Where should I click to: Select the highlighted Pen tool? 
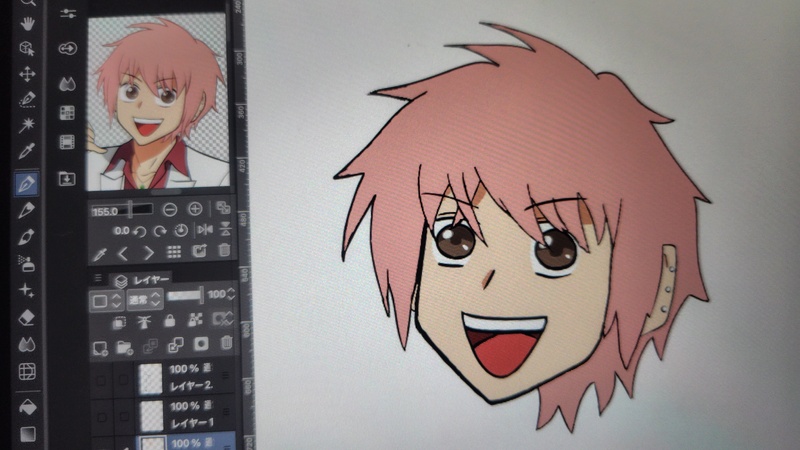coord(26,184)
